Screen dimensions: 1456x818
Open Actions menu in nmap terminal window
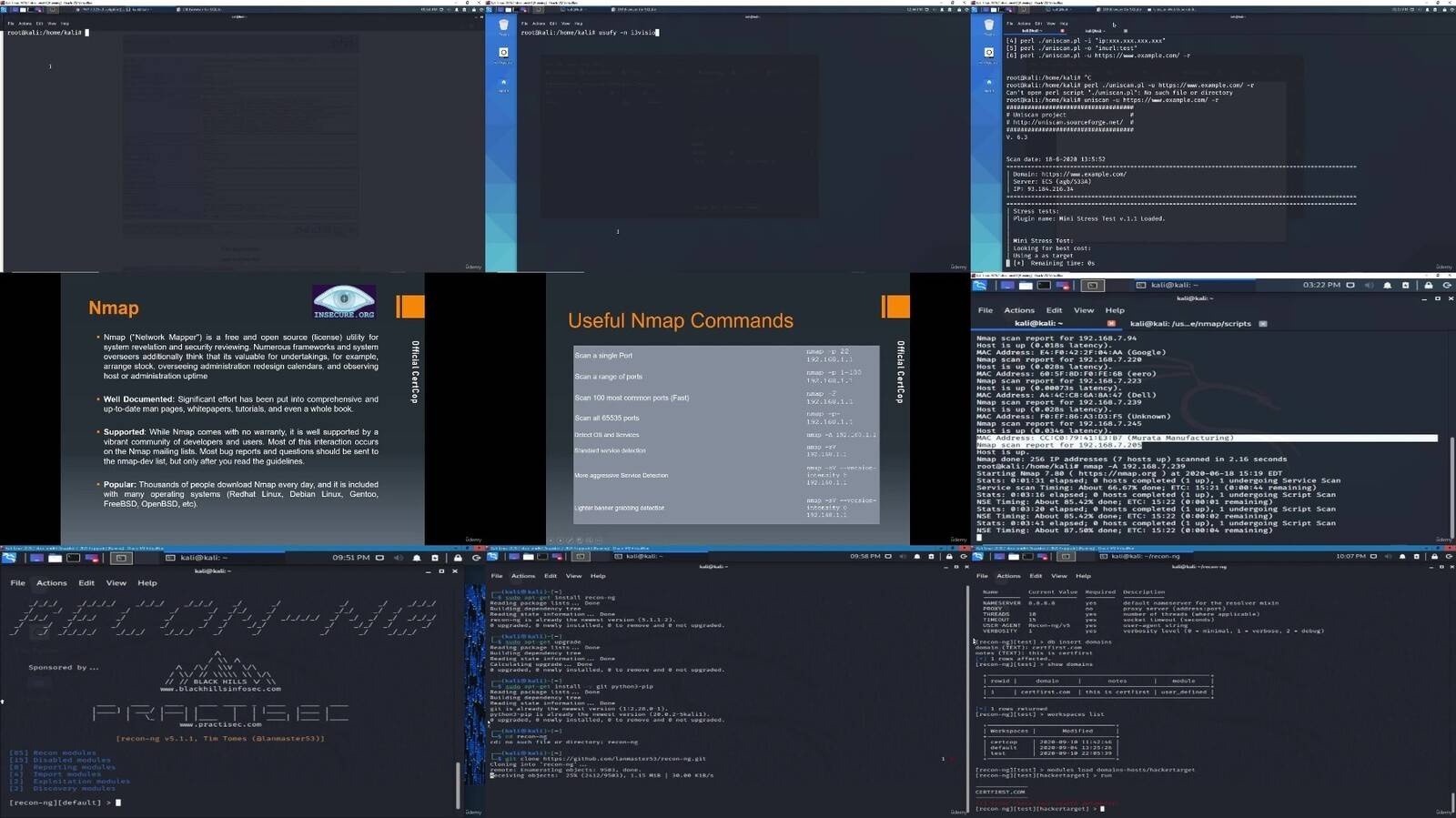pos(1019,310)
